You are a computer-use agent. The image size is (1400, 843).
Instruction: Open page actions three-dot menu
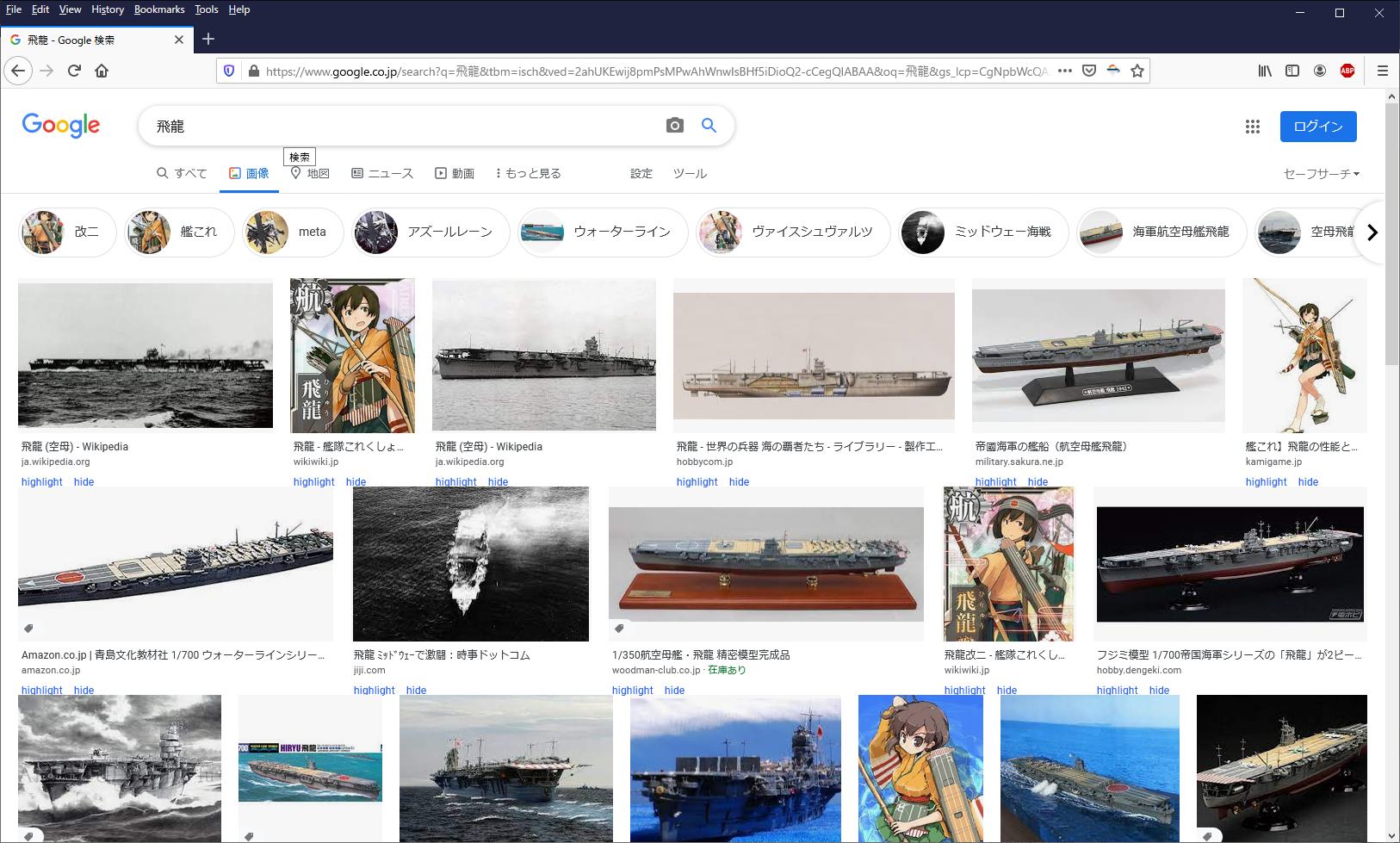[x=1065, y=71]
